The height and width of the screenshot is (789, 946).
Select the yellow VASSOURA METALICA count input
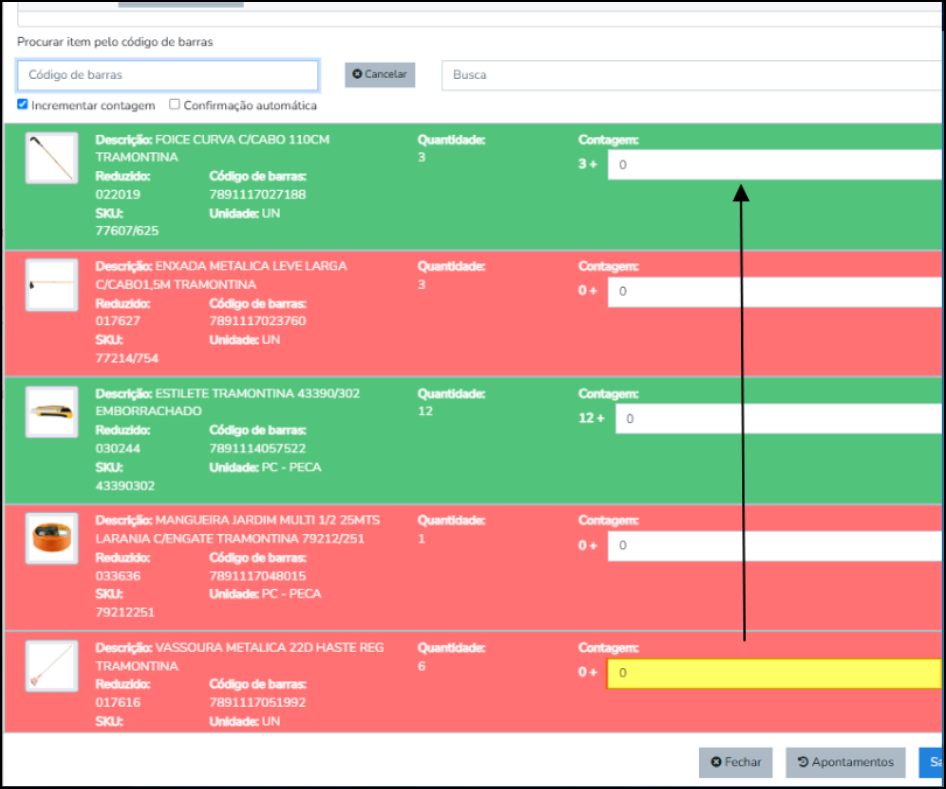click(774, 673)
